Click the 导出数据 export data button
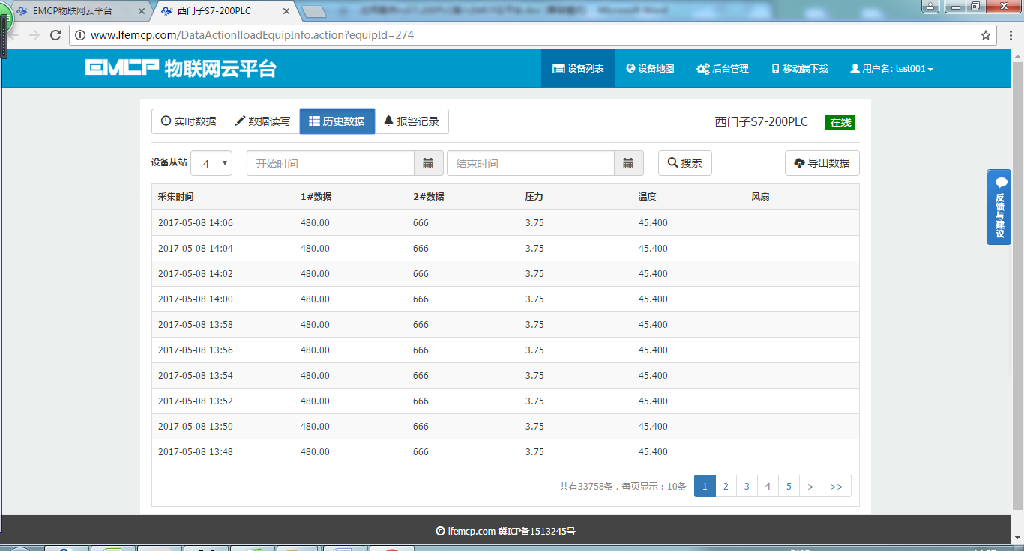This screenshot has height=551, width=1024. pyautogui.click(x=822, y=163)
